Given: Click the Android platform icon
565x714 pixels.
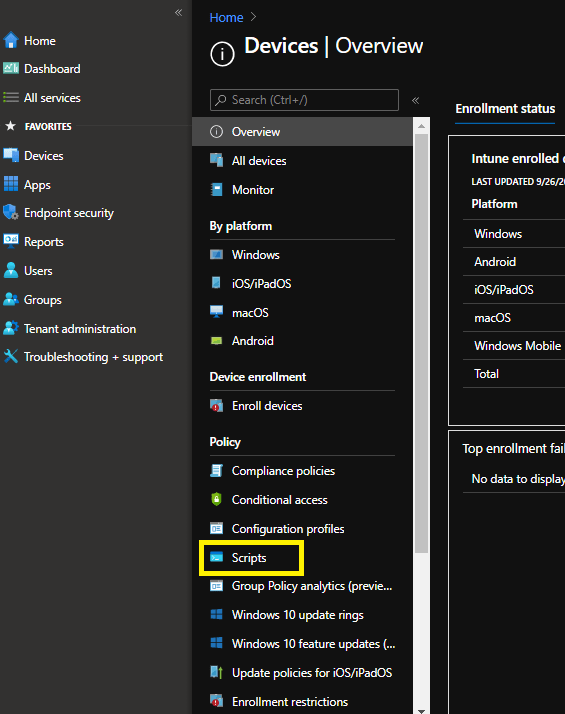Looking at the screenshot, I should (x=216, y=341).
